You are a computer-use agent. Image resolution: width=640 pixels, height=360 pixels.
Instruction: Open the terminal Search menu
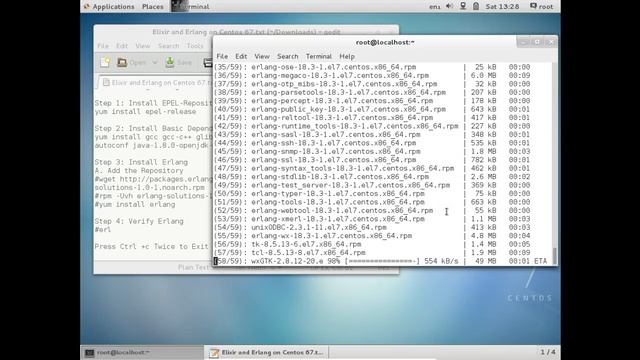click(x=288, y=56)
